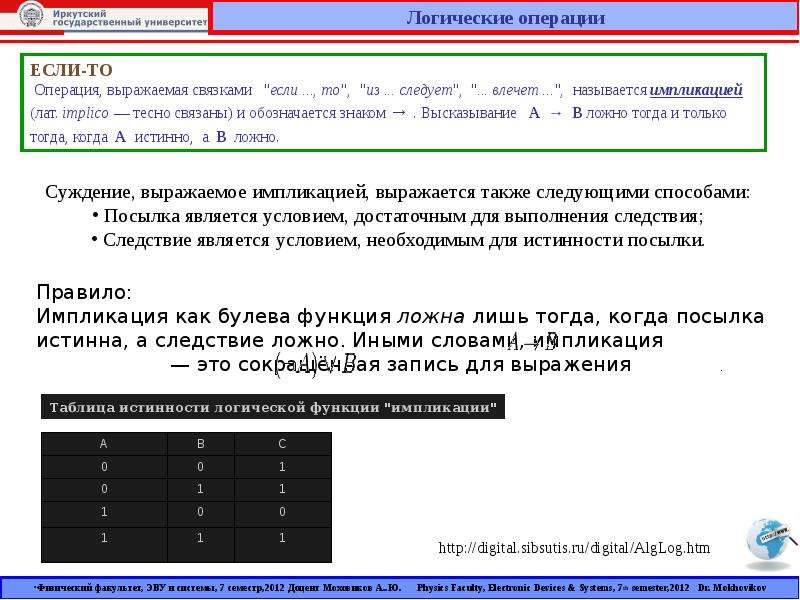Click the Irkutsk State University crest logo
The width and height of the screenshot is (800, 600).
click(x=30, y=16)
